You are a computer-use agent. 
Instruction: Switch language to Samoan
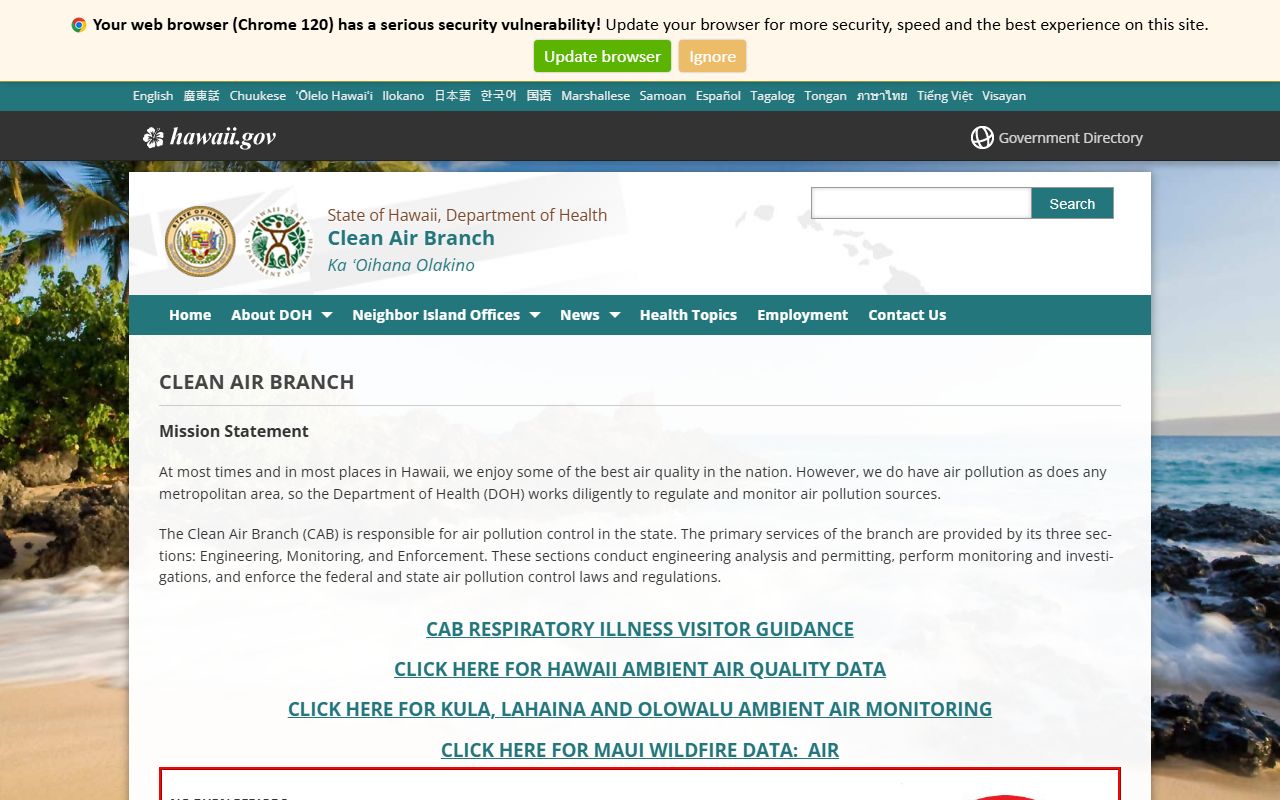(x=663, y=96)
